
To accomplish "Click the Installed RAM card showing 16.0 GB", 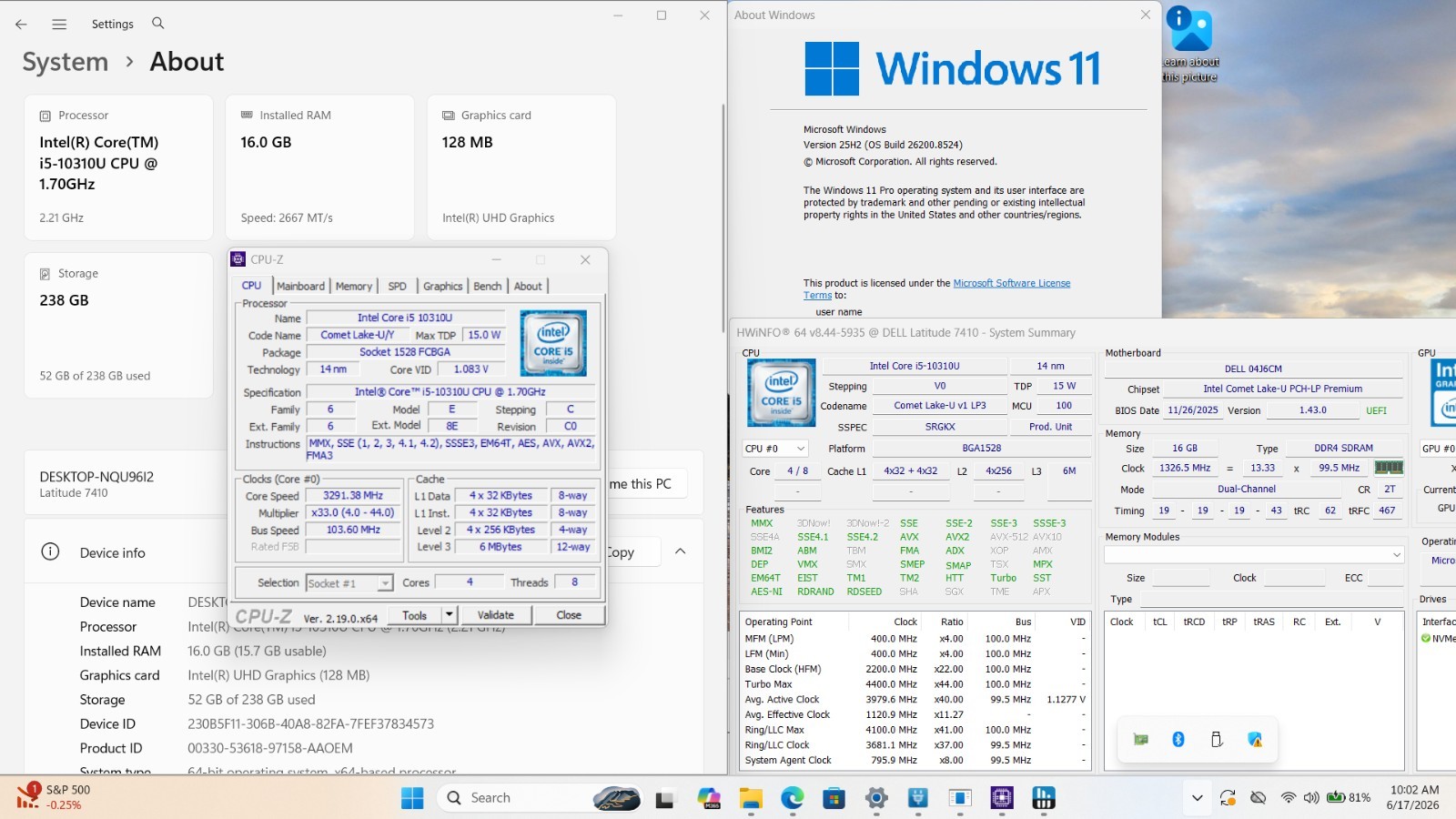I will tap(319, 167).
